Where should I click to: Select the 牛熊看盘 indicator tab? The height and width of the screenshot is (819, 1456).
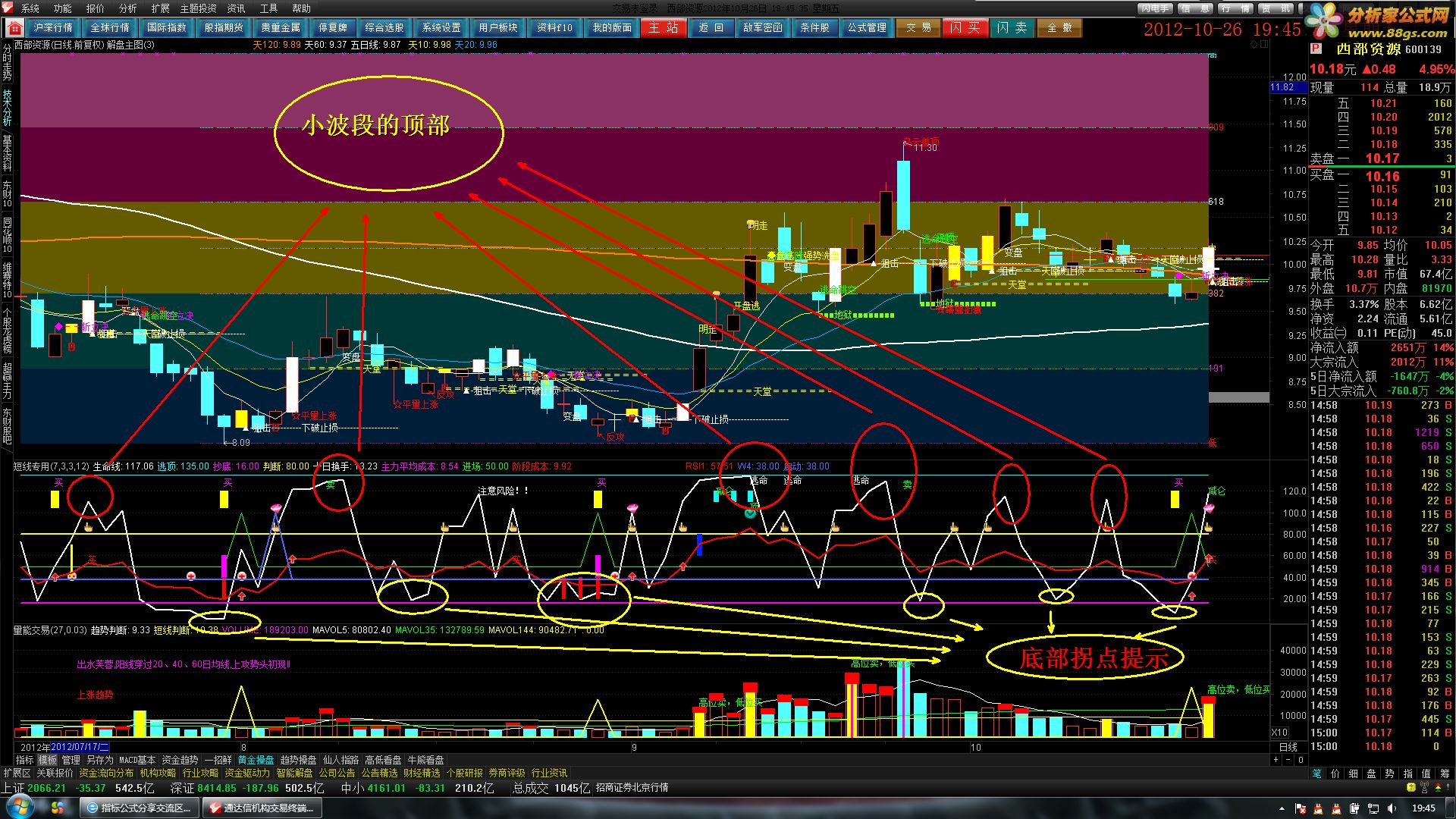tap(425, 760)
